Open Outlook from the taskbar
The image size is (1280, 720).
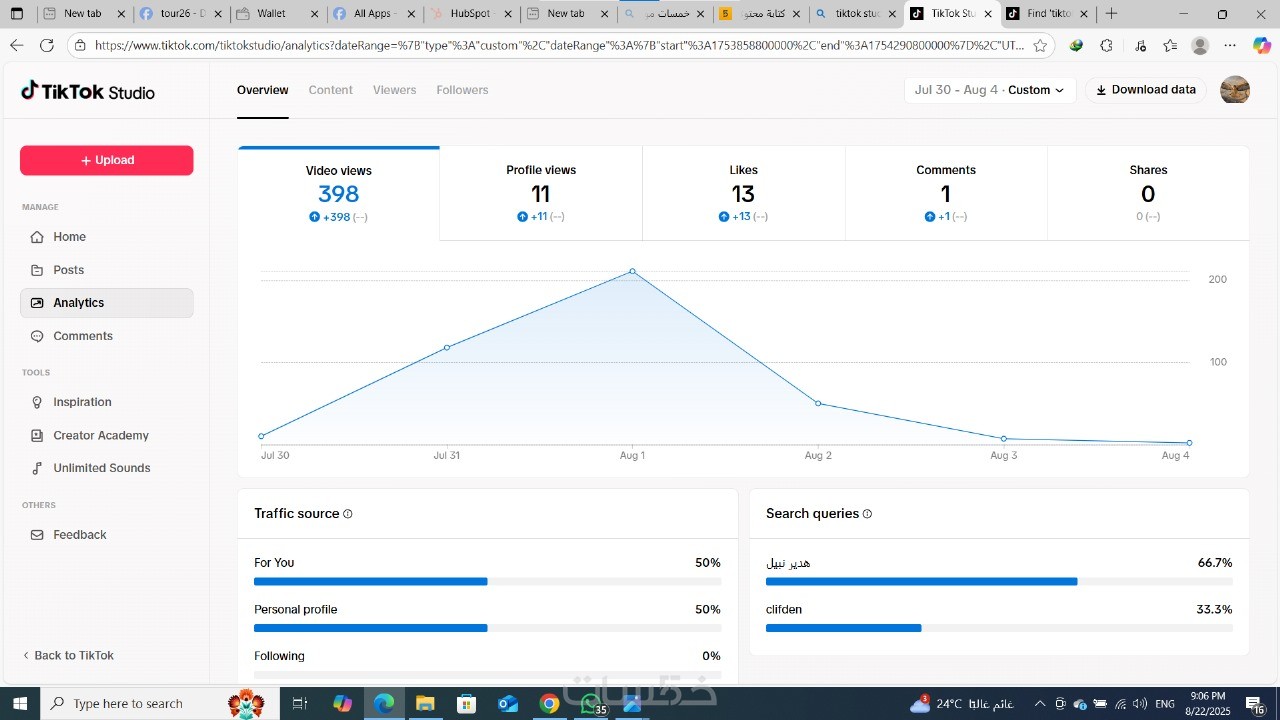(x=508, y=704)
